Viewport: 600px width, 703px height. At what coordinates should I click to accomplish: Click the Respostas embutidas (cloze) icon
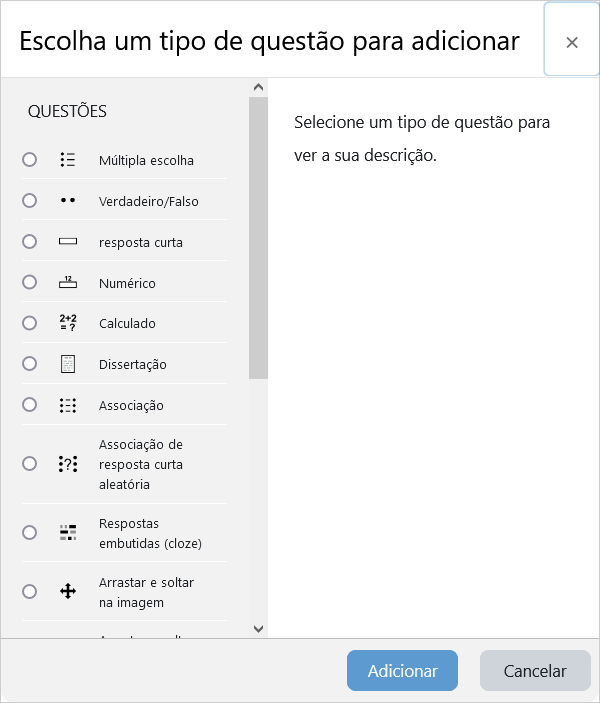(x=68, y=532)
